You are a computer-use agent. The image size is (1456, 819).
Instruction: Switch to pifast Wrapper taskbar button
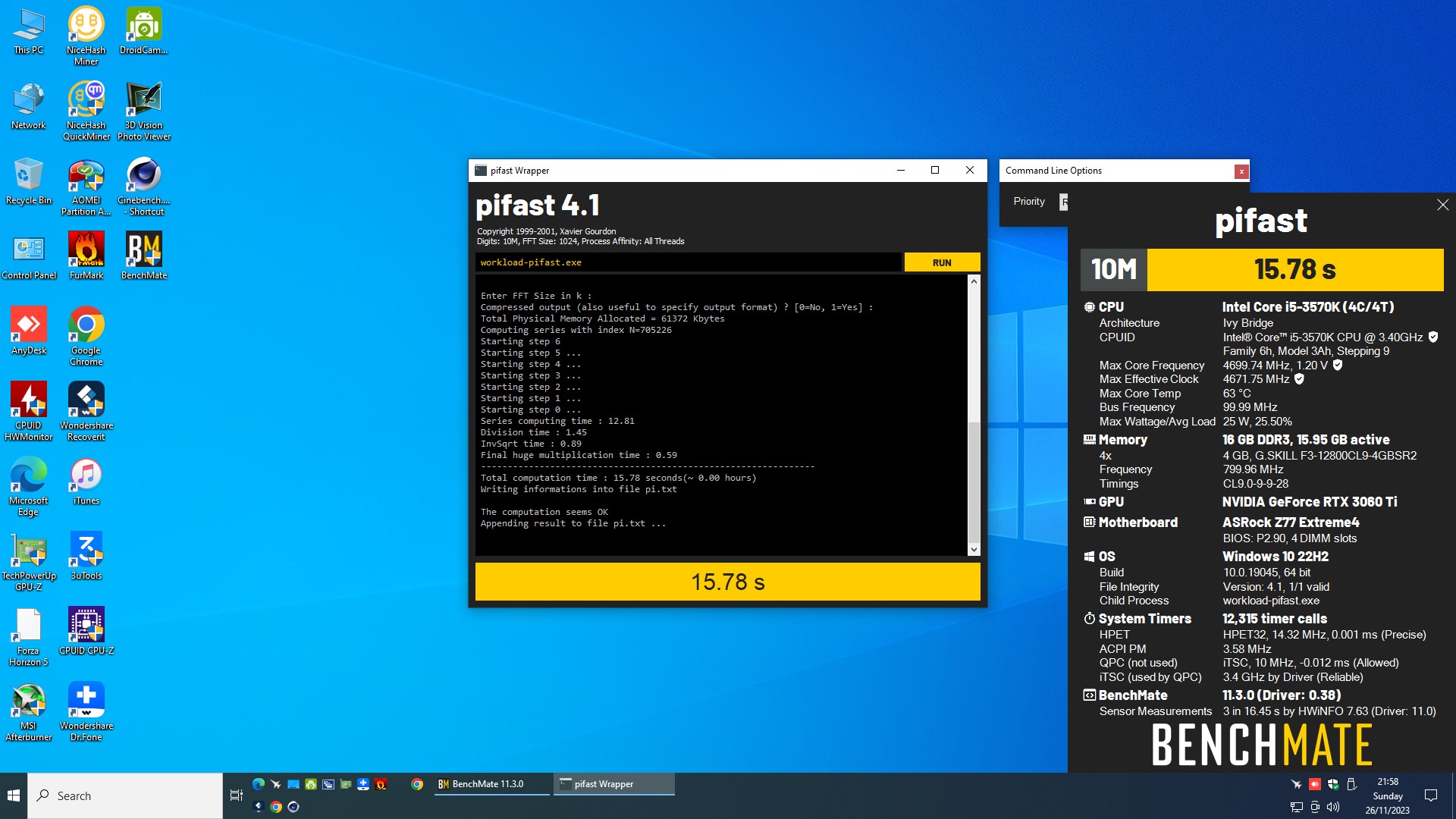[614, 784]
